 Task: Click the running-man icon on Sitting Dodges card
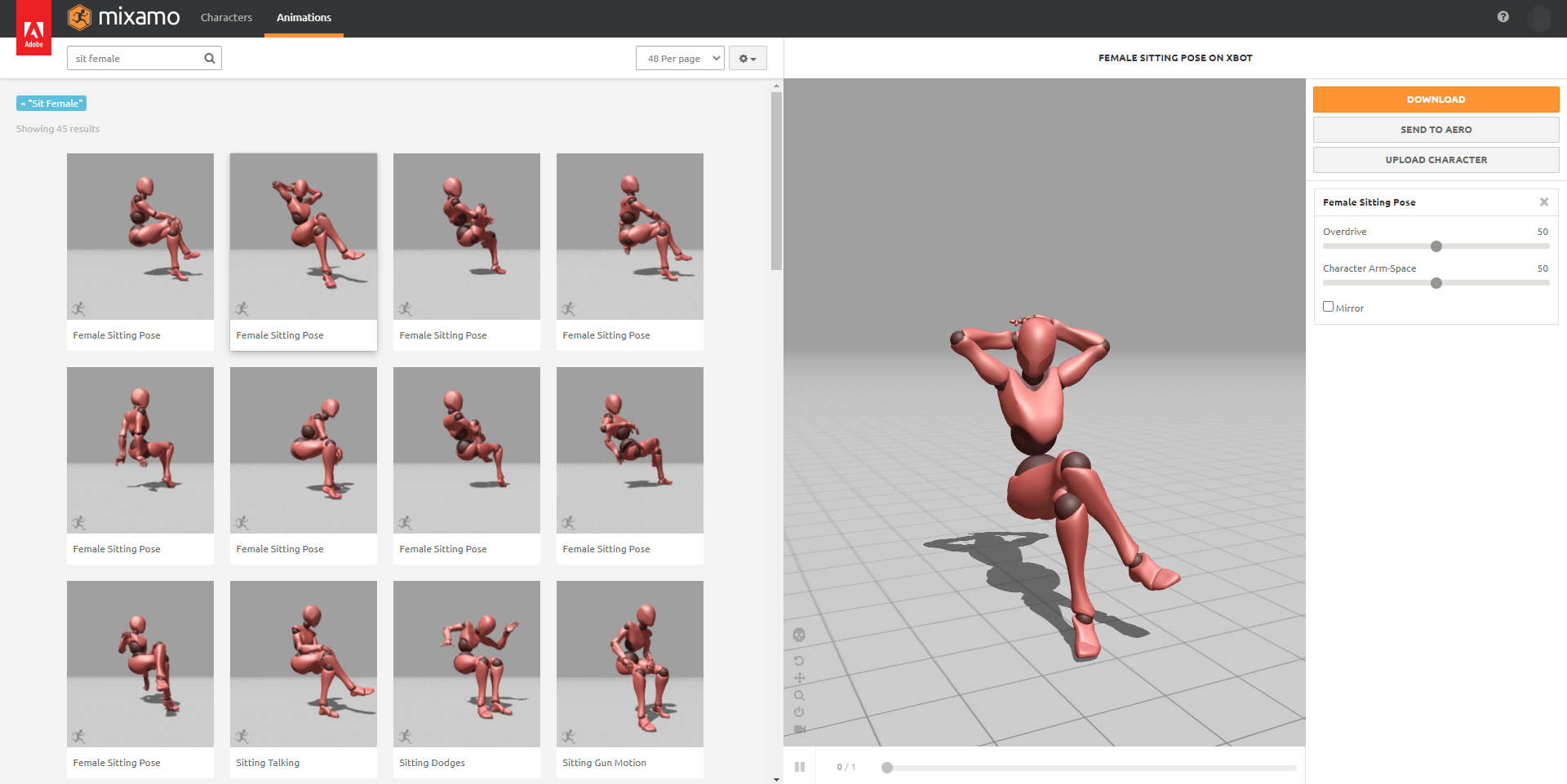pyautogui.click(x=405, y=737)
